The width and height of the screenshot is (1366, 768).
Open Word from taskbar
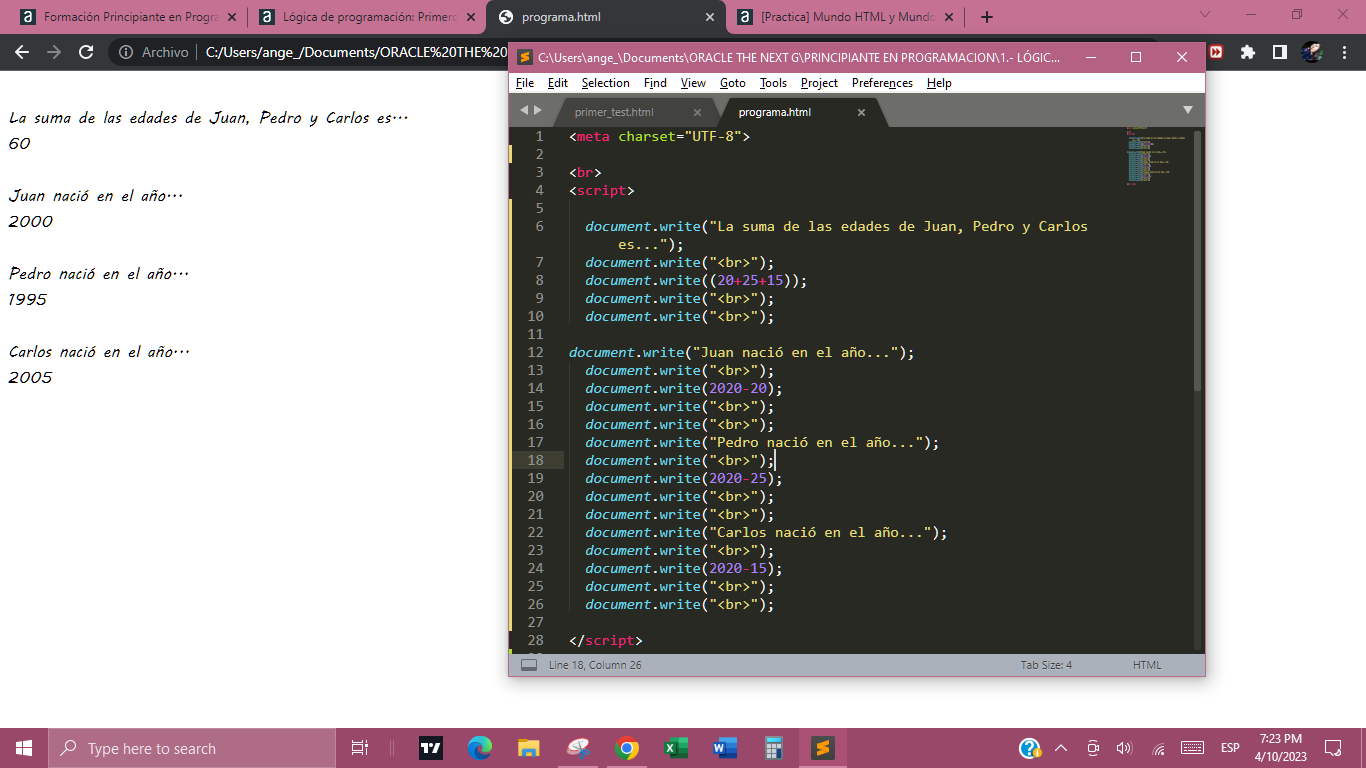pos(725,748)
